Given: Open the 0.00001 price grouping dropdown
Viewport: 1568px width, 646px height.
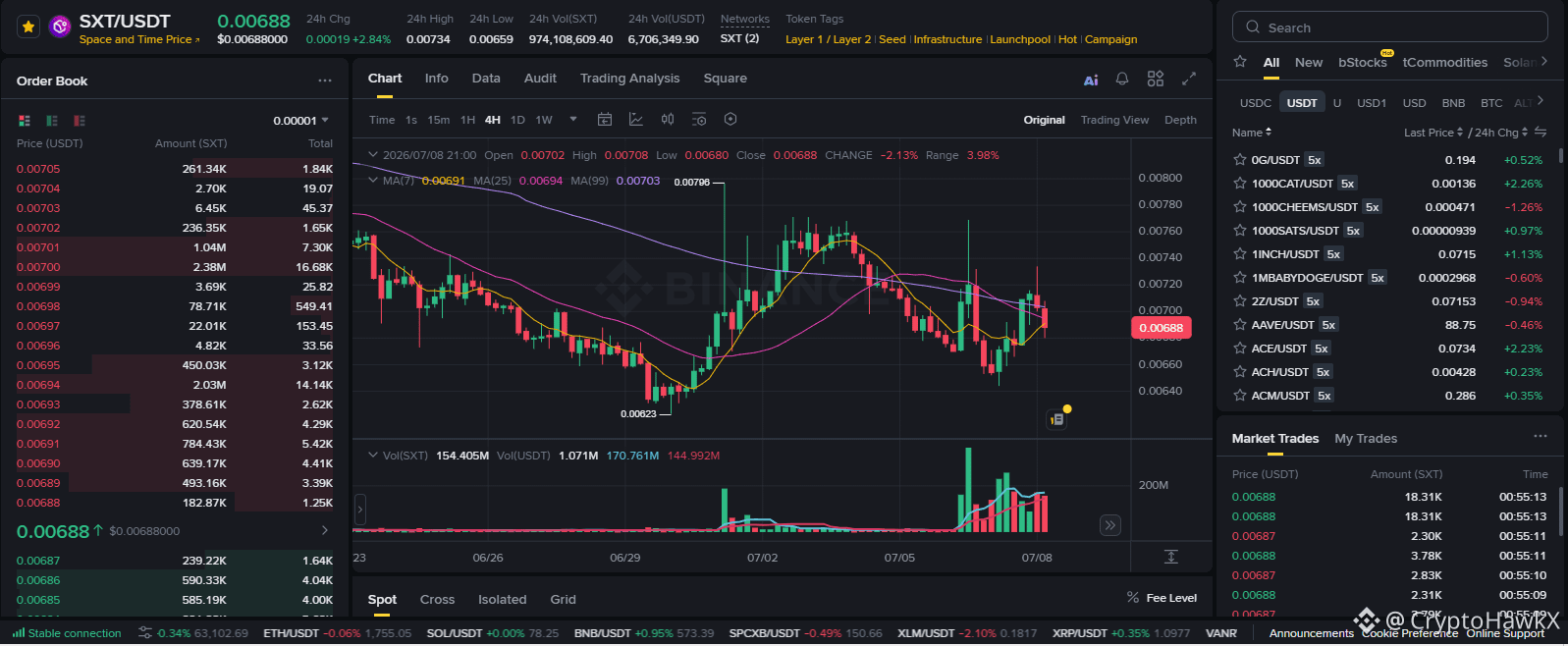Looking at the screenshot, I should point(301,121).
